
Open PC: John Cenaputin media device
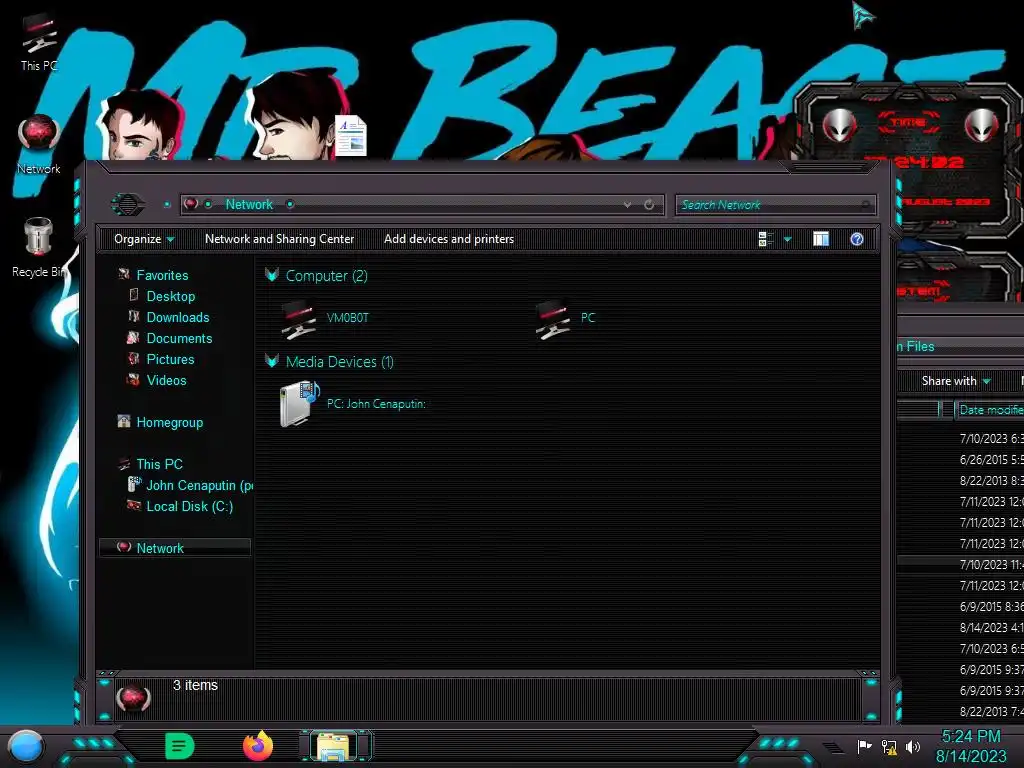pos(352,404)
